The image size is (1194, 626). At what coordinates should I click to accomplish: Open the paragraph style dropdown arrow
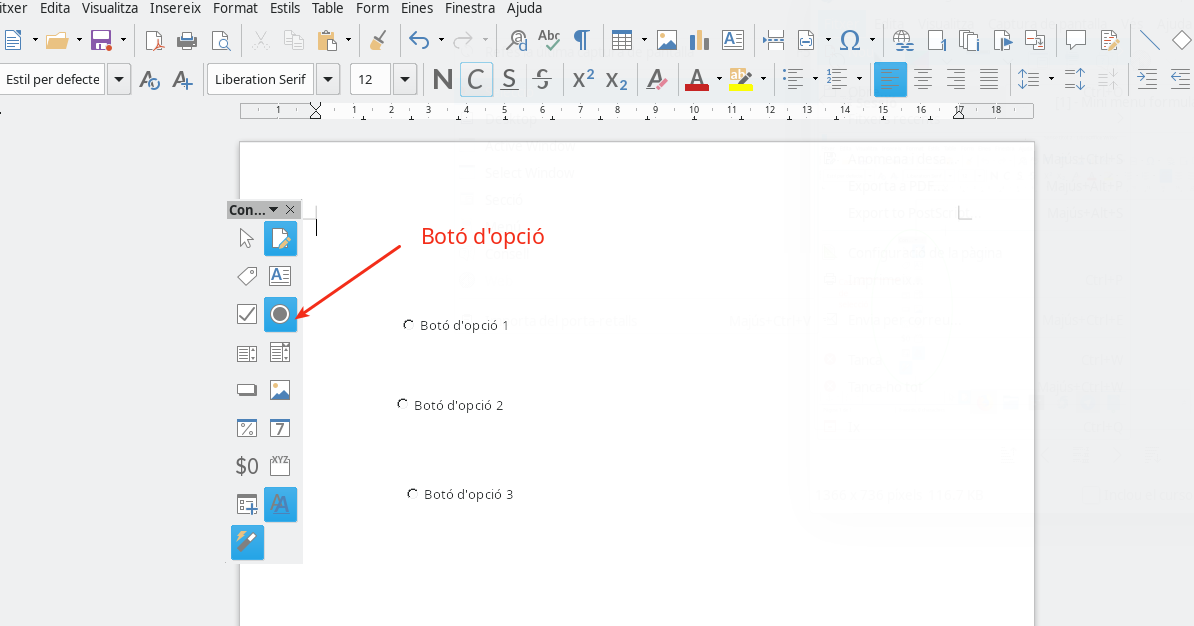[x=119, y=79]
